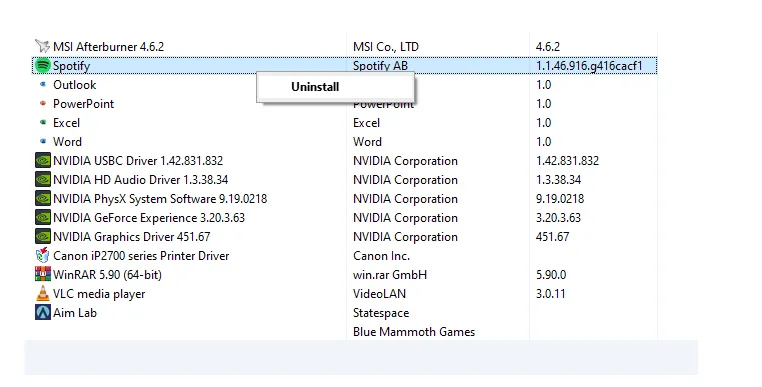Click the Outlook row's small blue icon

(43, 84)
